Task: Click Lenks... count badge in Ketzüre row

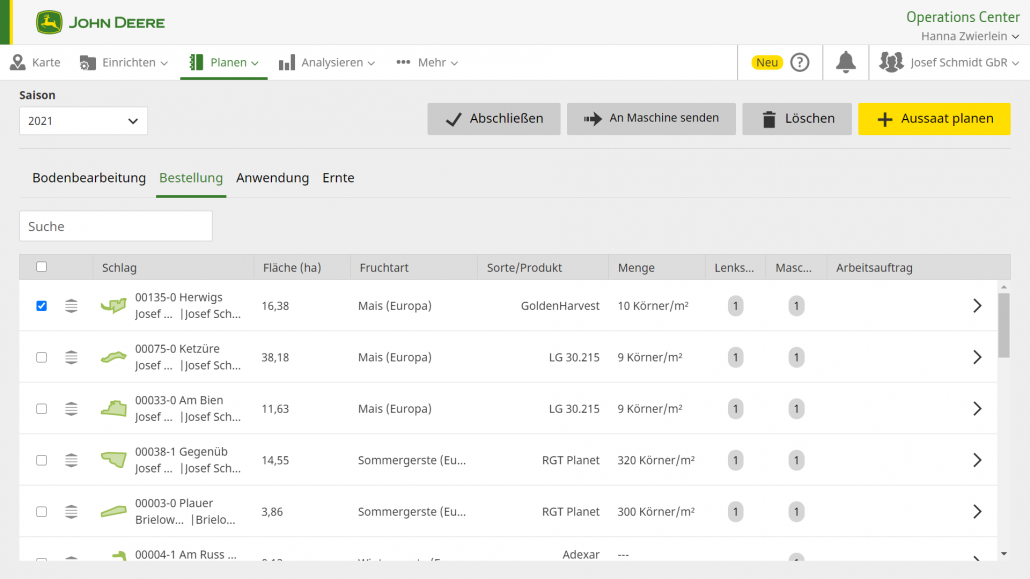Action: coord(736,358)
